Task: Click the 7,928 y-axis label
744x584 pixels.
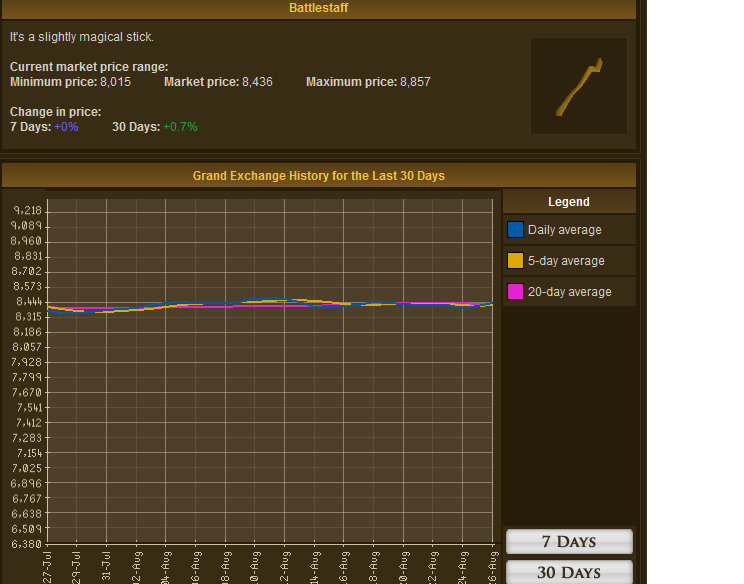Action: pos(27,362)
